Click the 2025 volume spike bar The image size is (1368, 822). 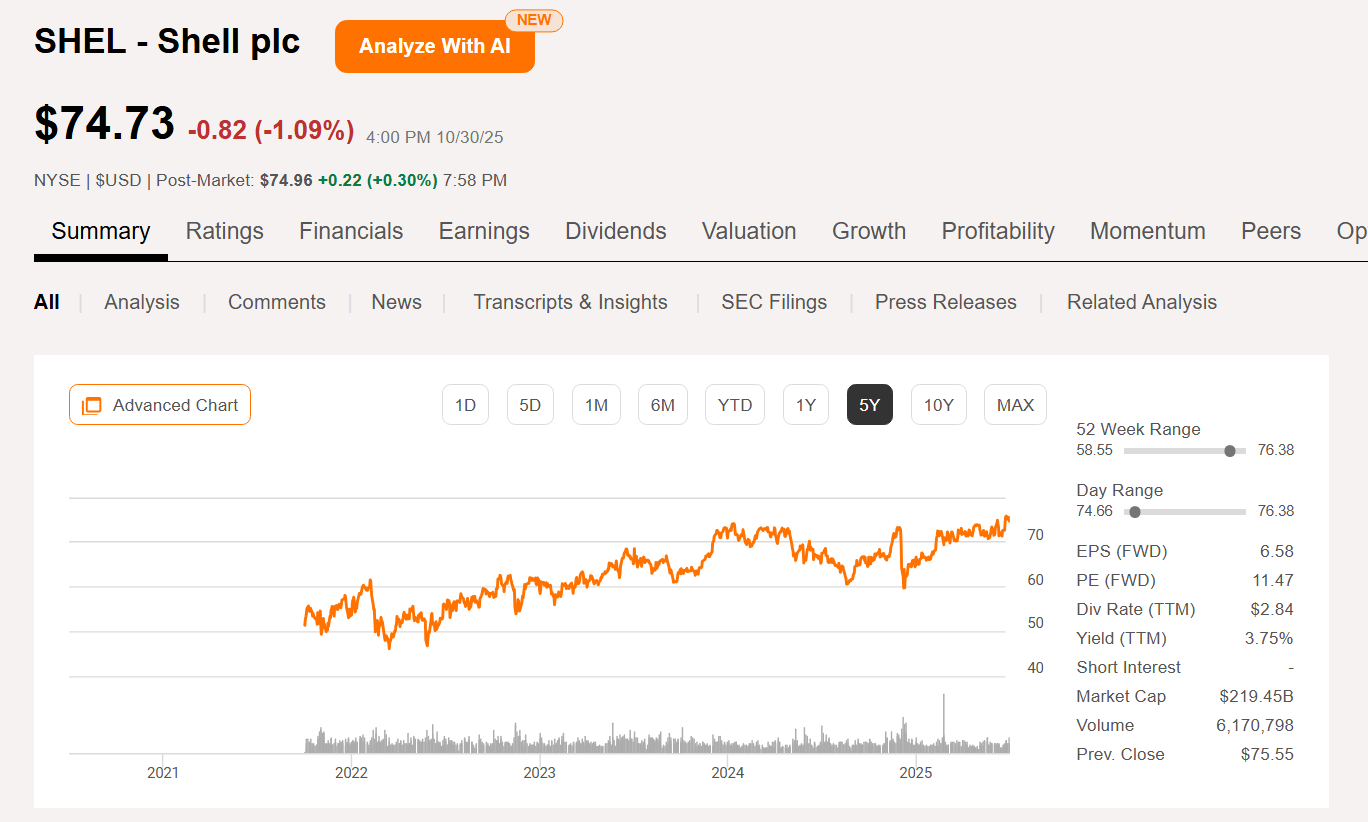[x=943, y=720]
